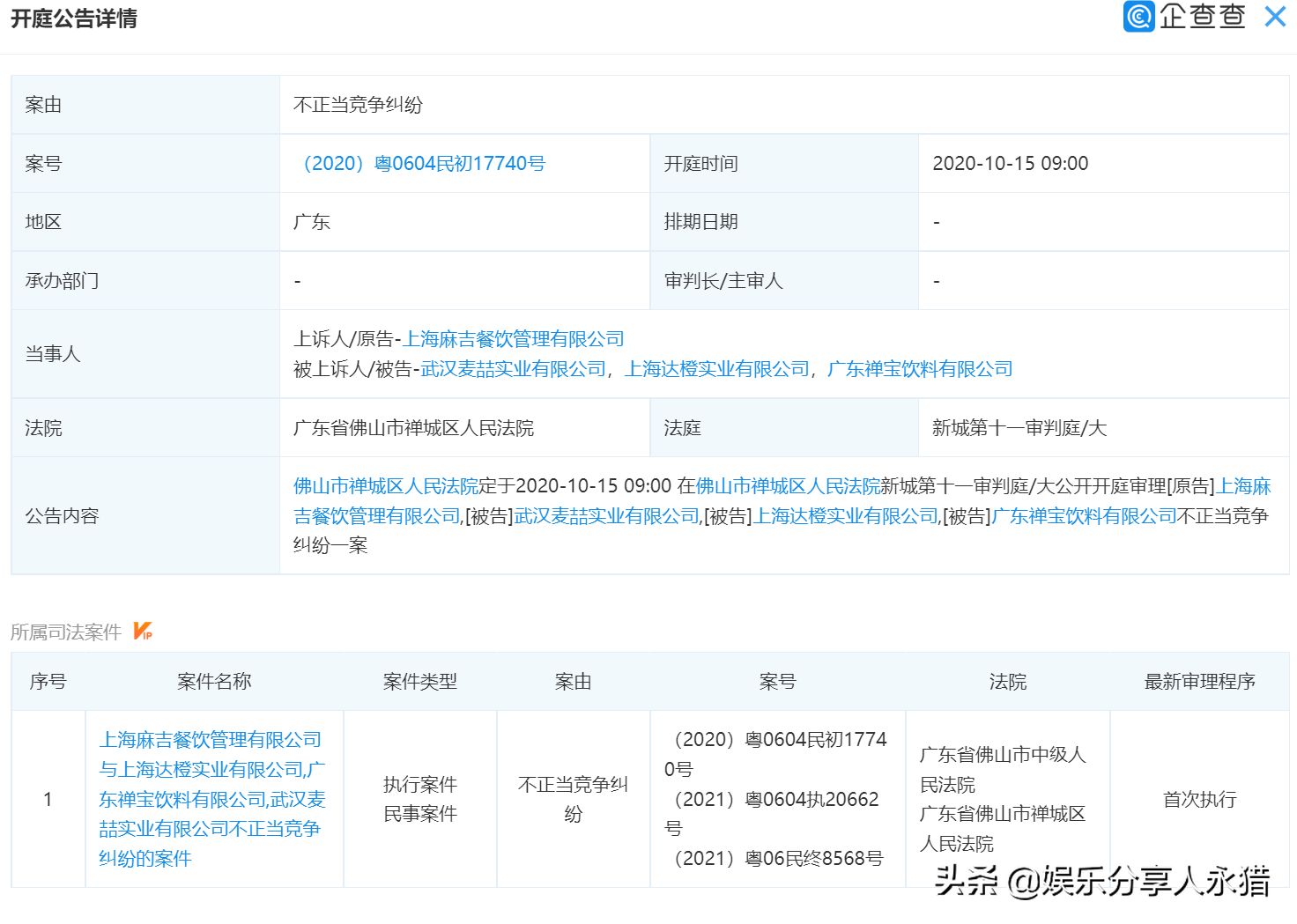Screen dimensions: 1297x924
Task: Open plaintiff 上海麻吉餐饮管理有限公司 in 当事人 row
Action: click(x=514, y=339)
